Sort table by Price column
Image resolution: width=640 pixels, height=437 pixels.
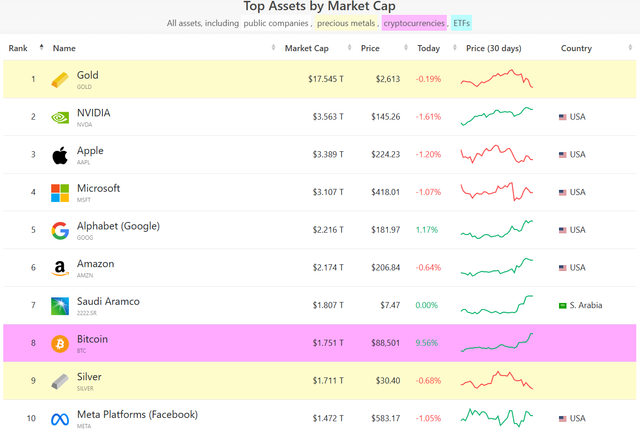[x=369, y=48]
